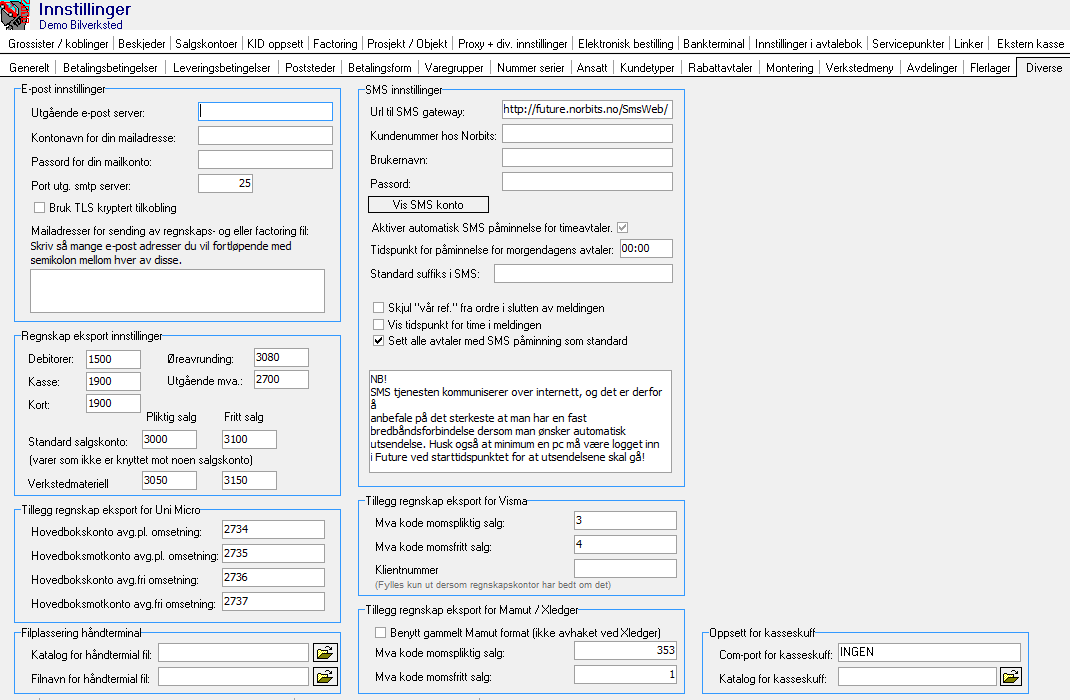The height and width of the screenshot is (700, 1070).
Task: Go to the Varegrupper tab
Action: [454, 68]
